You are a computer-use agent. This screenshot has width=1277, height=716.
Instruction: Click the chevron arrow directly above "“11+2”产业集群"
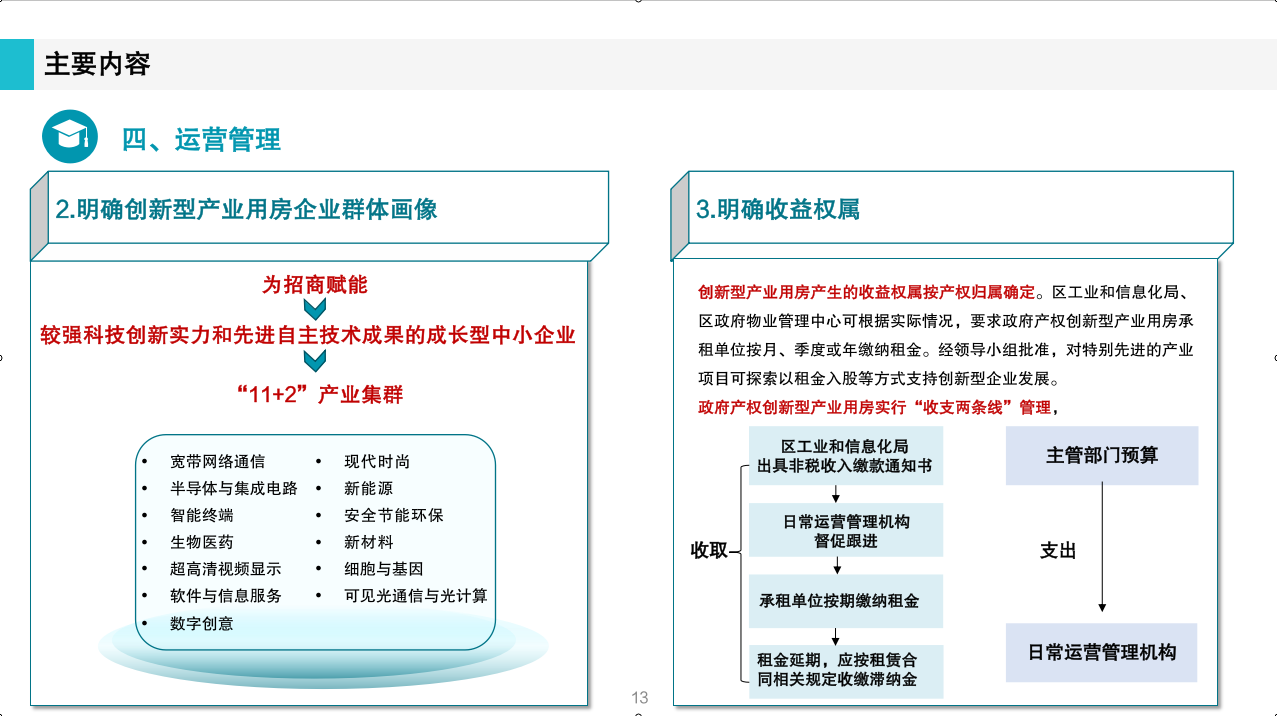tap(315, 362)
